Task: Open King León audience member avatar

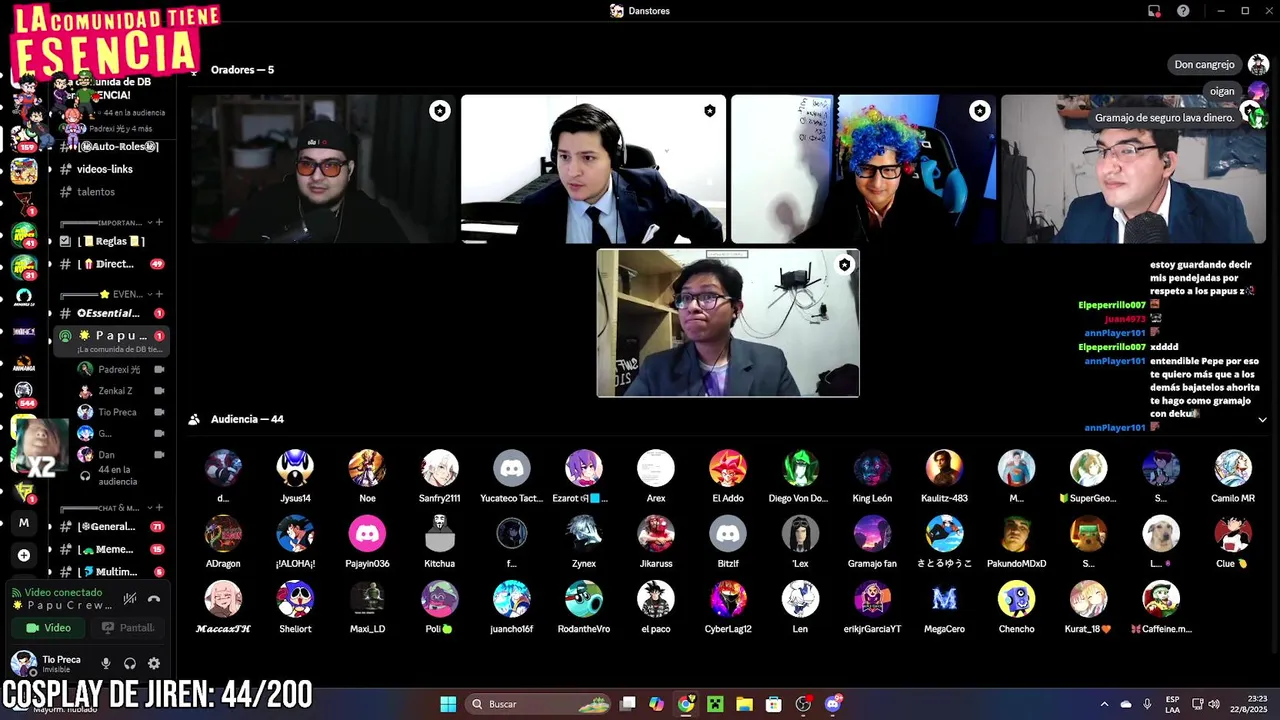Action: 872,468
